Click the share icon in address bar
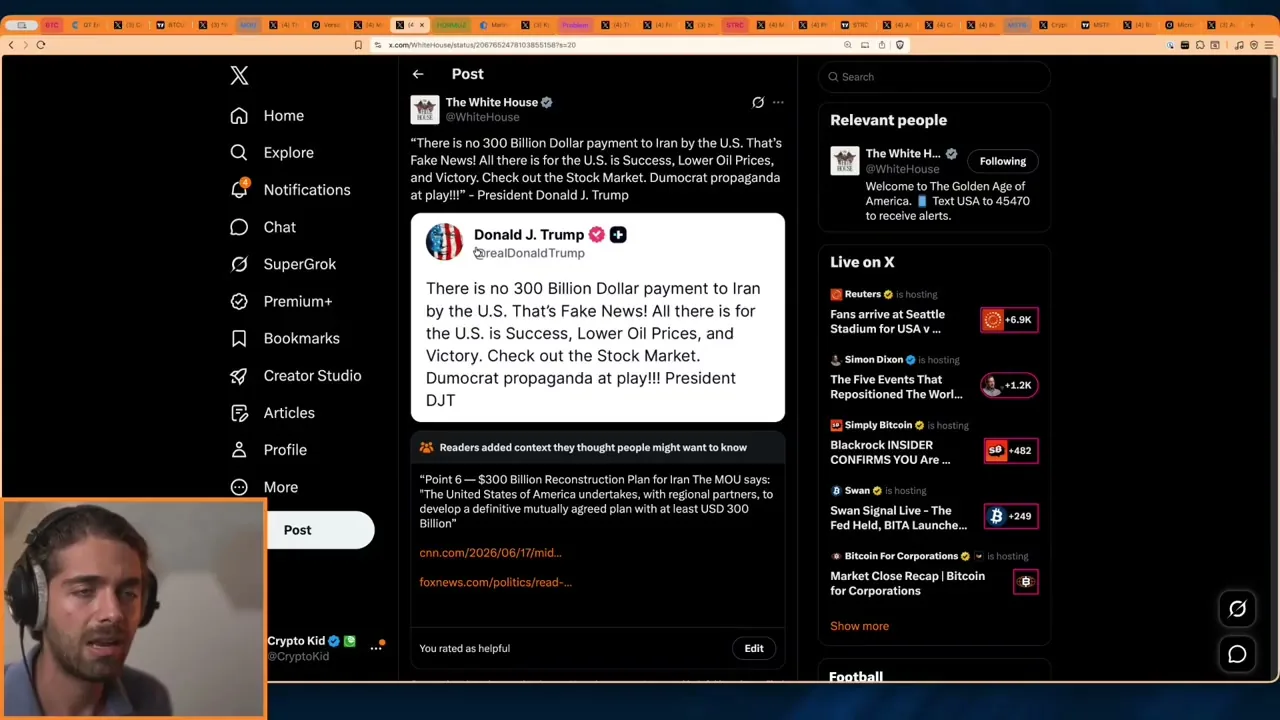 (881, 45)
